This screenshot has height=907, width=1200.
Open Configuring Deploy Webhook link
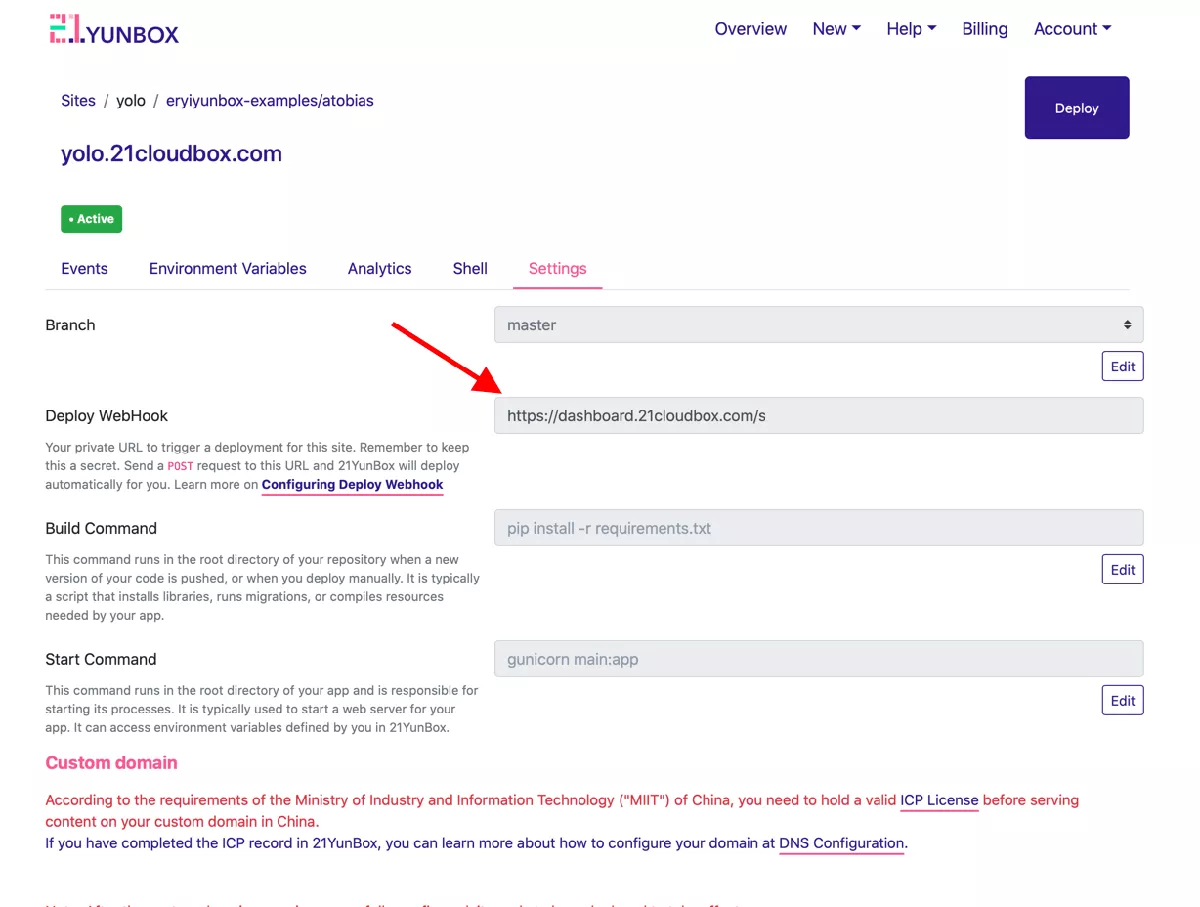pos(352,485)
